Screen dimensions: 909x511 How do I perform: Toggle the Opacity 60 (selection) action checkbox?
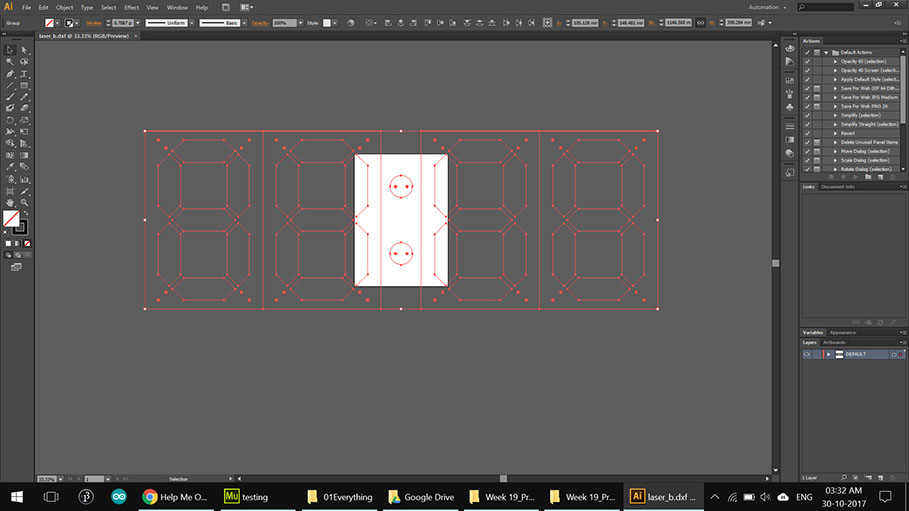tap(807, 61)
